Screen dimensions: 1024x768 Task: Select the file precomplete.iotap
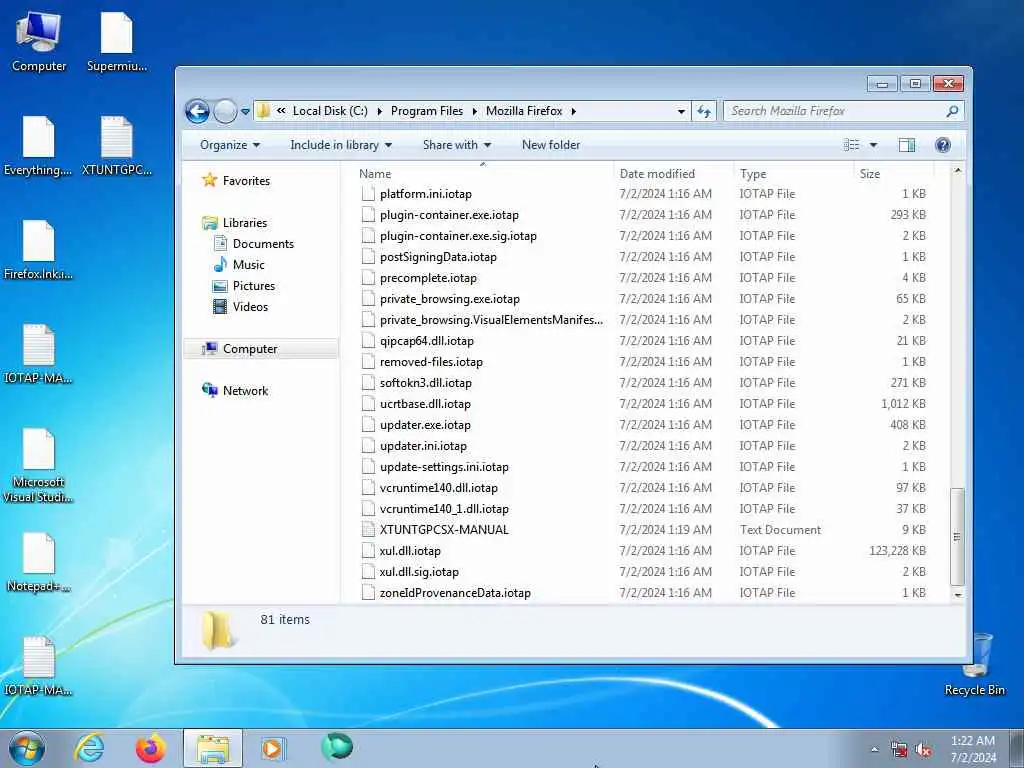428,278
